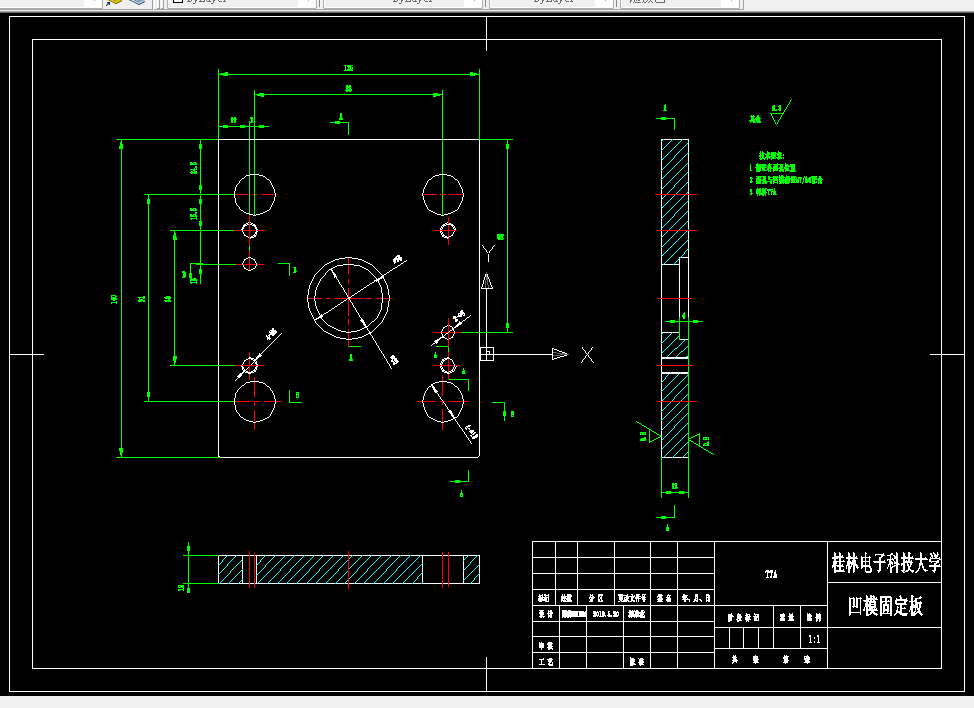Click the 2019.5.20 date cell in title block
The width and height of the screenshot is (974, 708).
pyautogui.click(x=605, y=614)
